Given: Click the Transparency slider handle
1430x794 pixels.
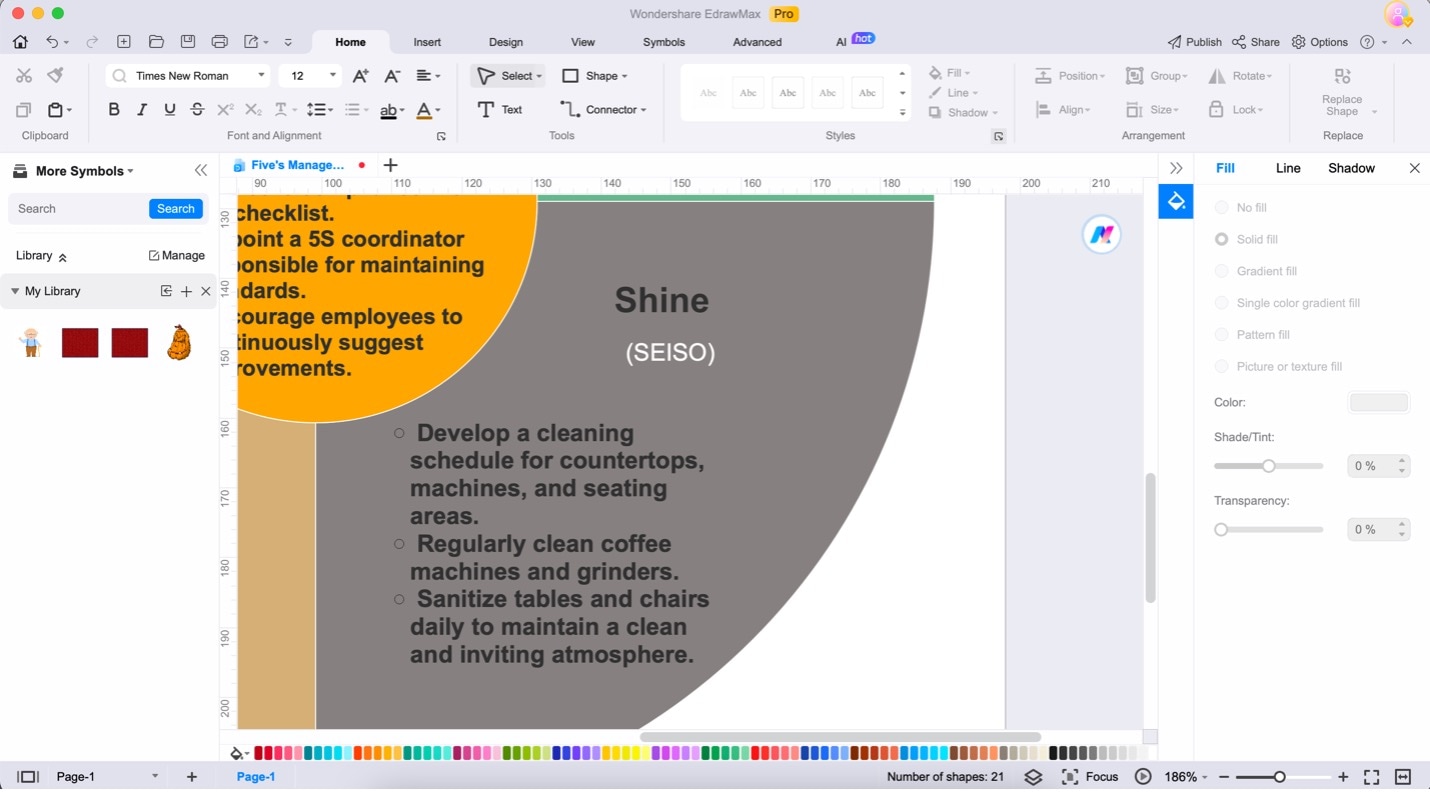Looking at the screenshot, I should tap(1221, 530).
